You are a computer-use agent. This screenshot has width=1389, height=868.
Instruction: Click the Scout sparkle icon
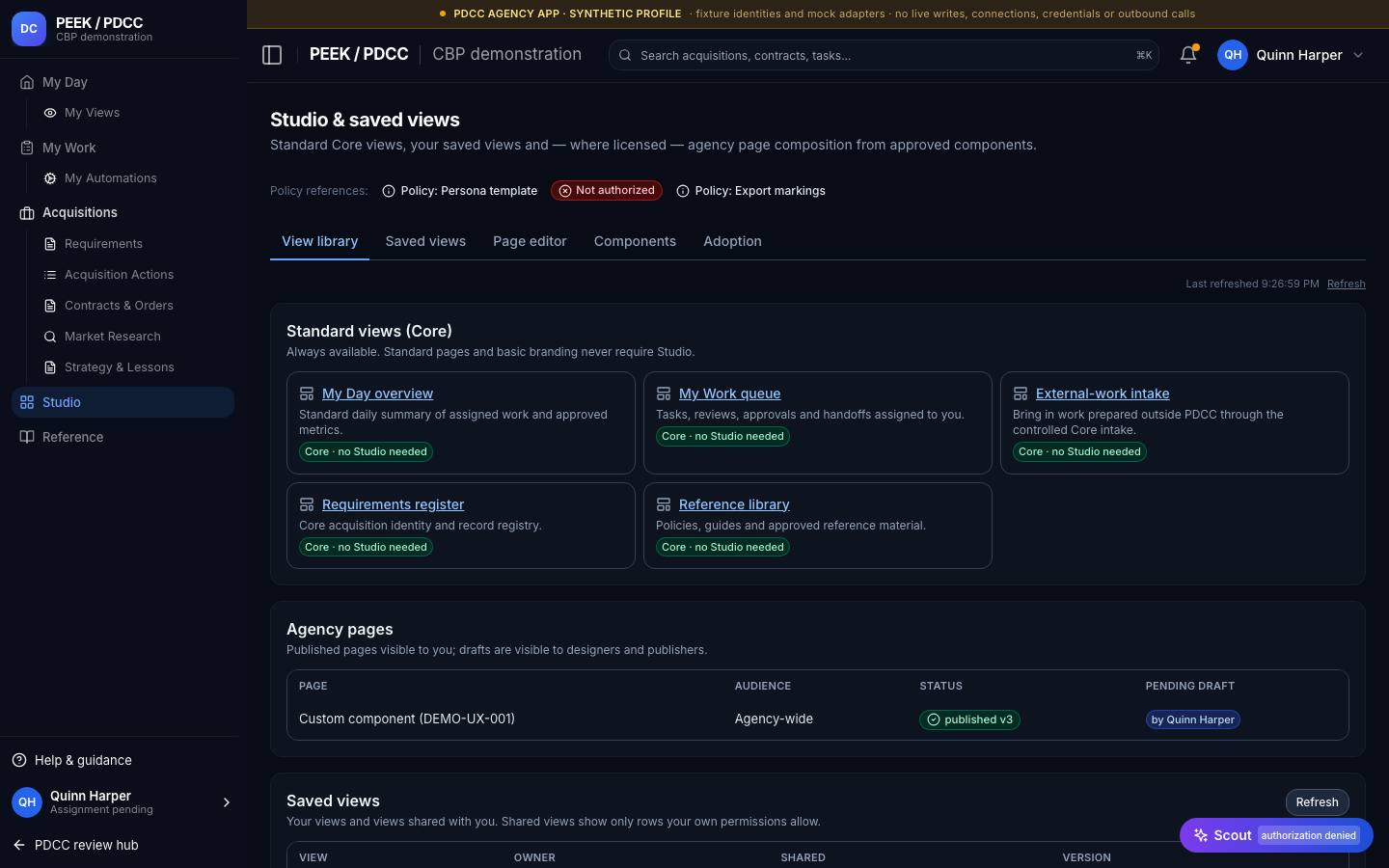(1201, 835)
